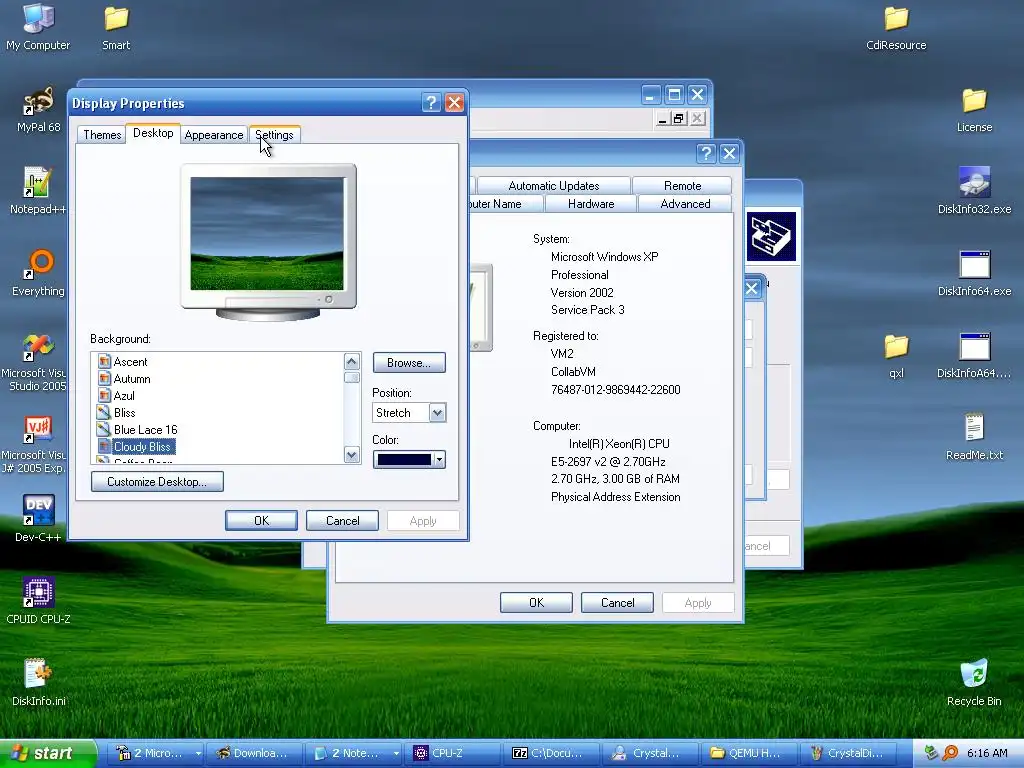Open Dev-C++ desktop shortcut

pyautogui.click(x=38, y=519)
